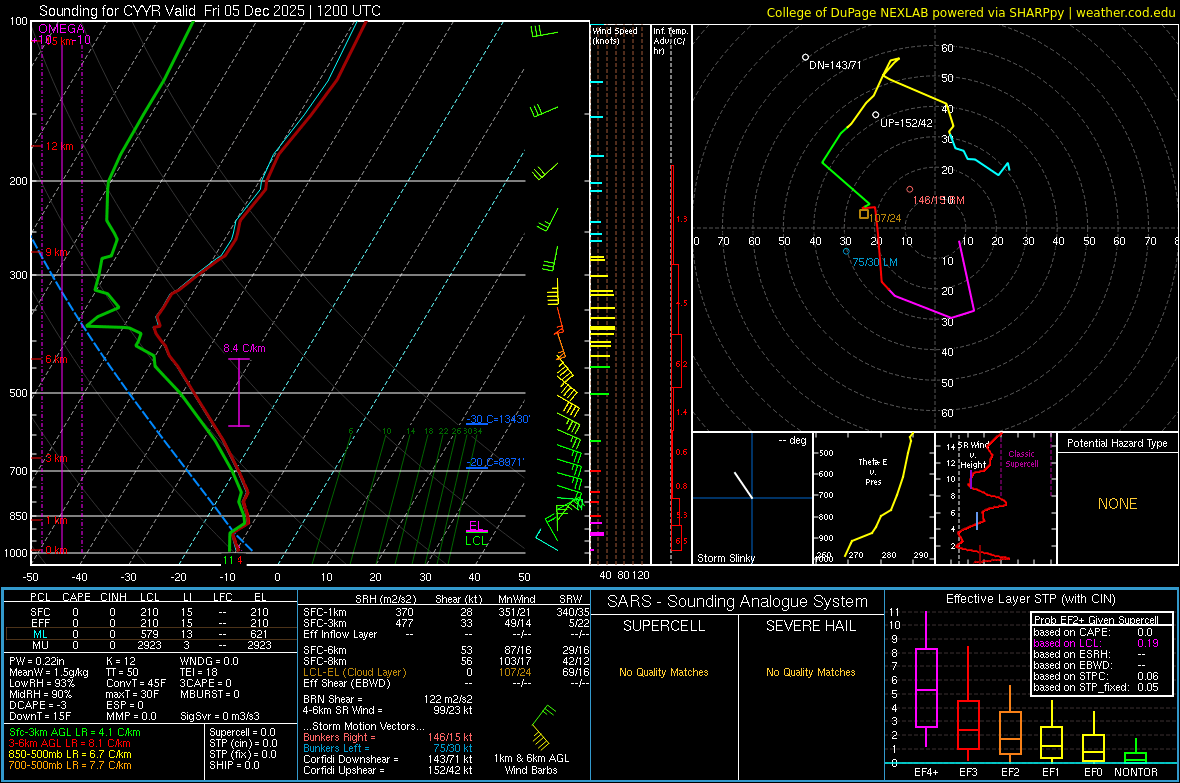Click the Inf. Temp. Adv. panel header
This screenshot has width=1180, height=783.
670,41
